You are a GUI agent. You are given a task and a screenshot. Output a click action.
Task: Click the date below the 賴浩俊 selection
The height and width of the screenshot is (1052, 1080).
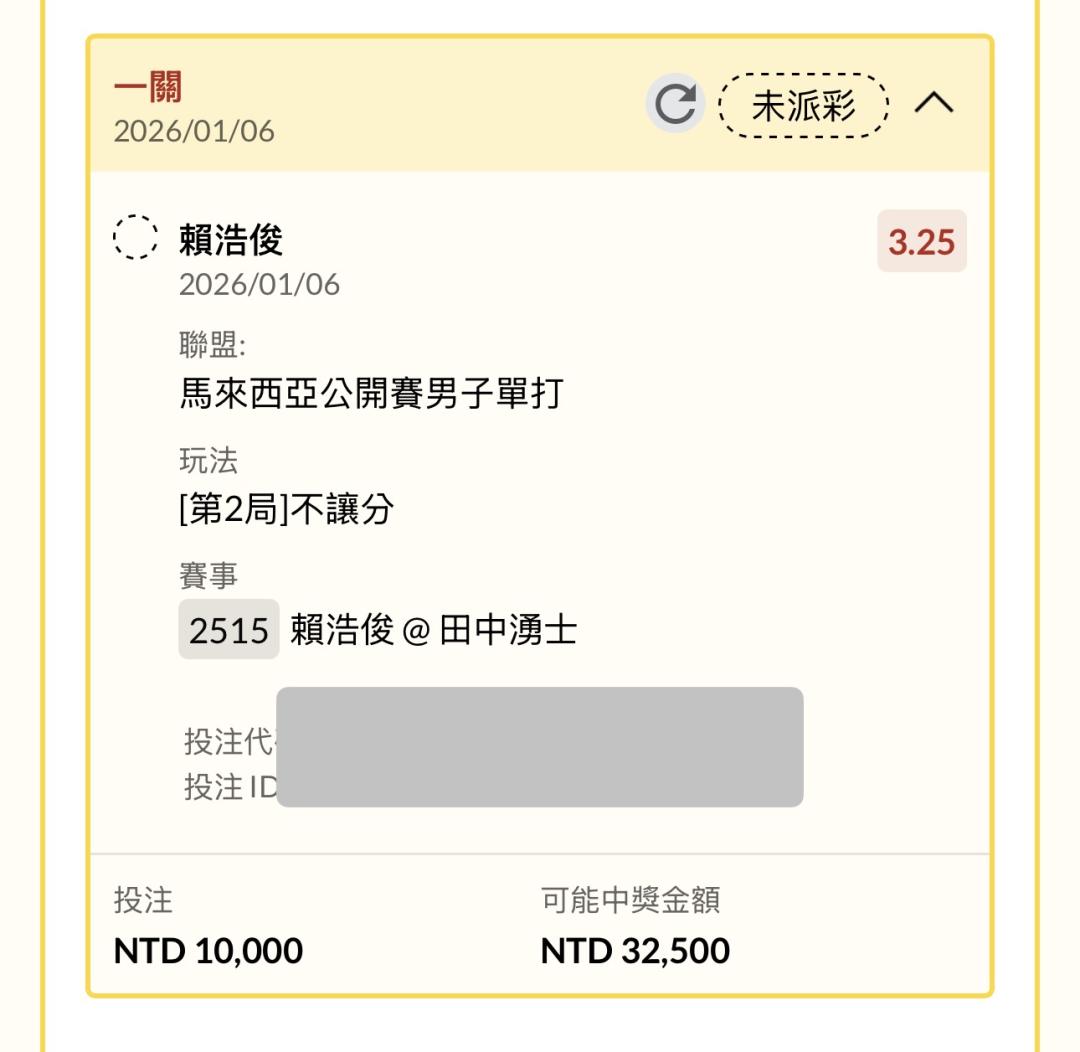(259, 284)
